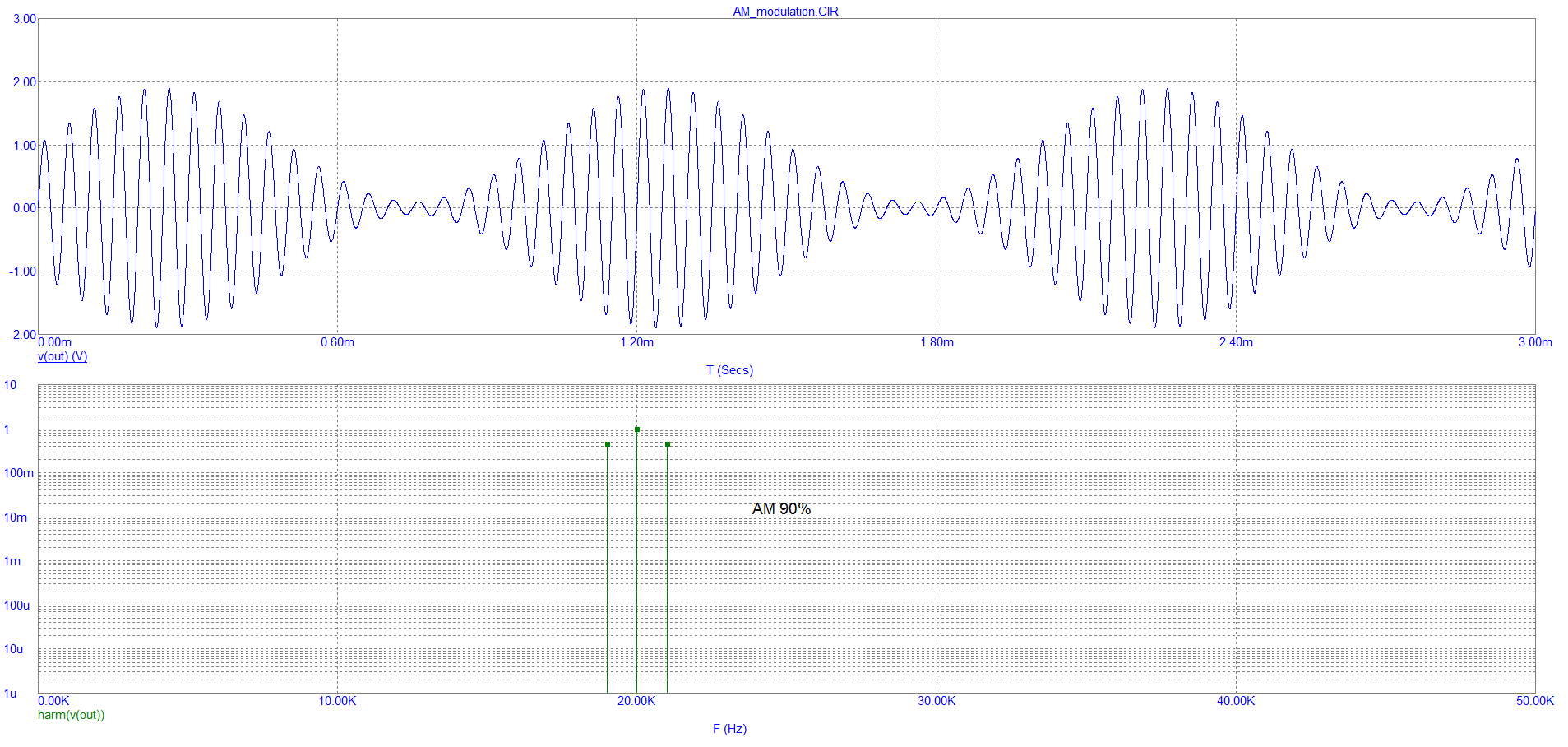Click the T (Secs) axis label
This screenshot has height=747, width=1568.
tap(729, 370)
